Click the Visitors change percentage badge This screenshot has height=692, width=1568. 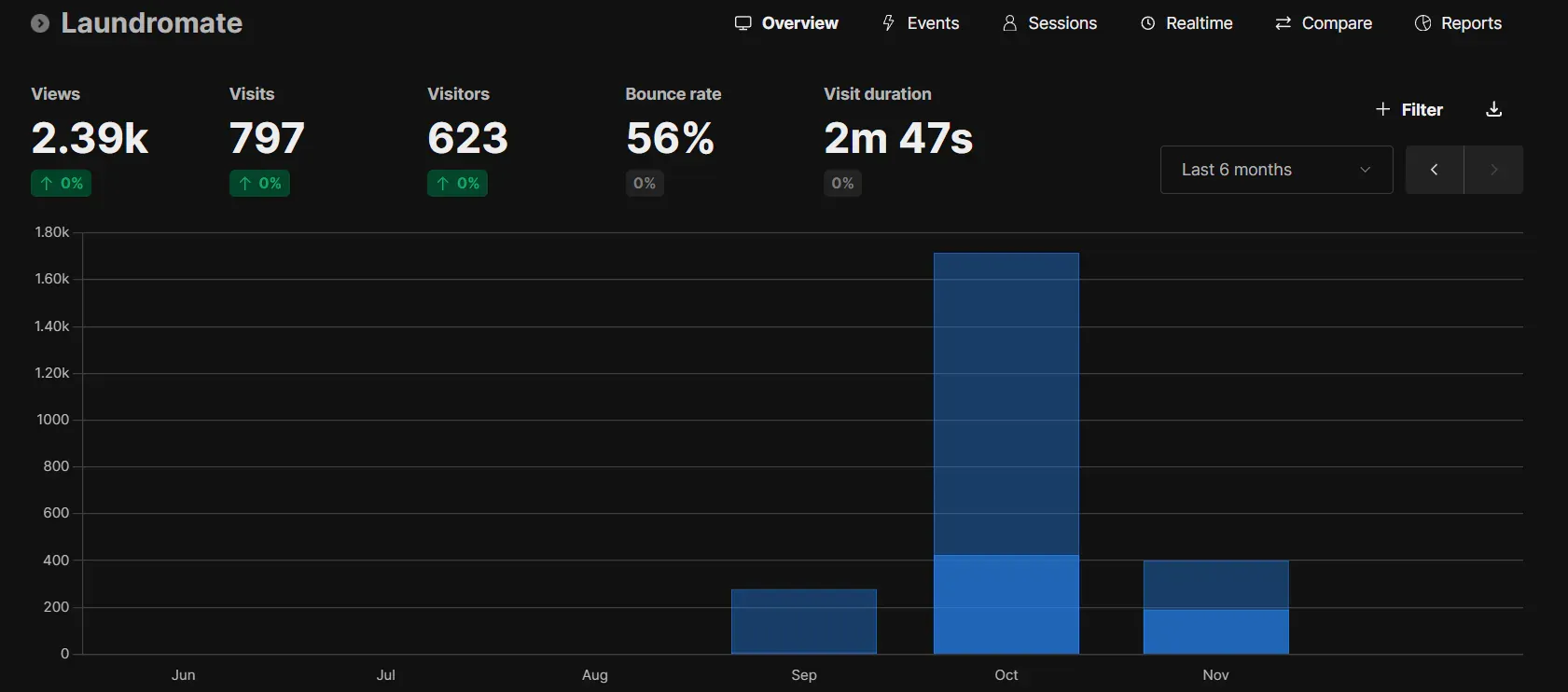coord(457,184)
